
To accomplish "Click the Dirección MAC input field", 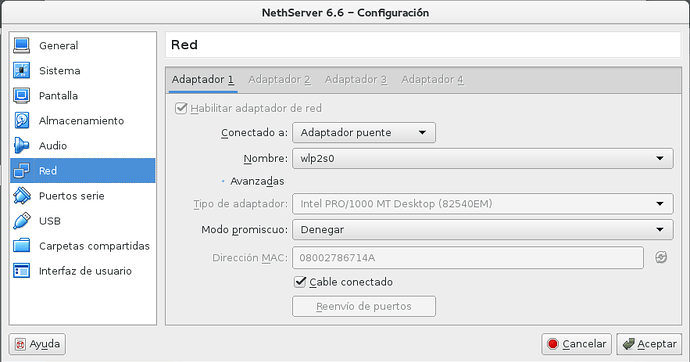I will point(468,258).
